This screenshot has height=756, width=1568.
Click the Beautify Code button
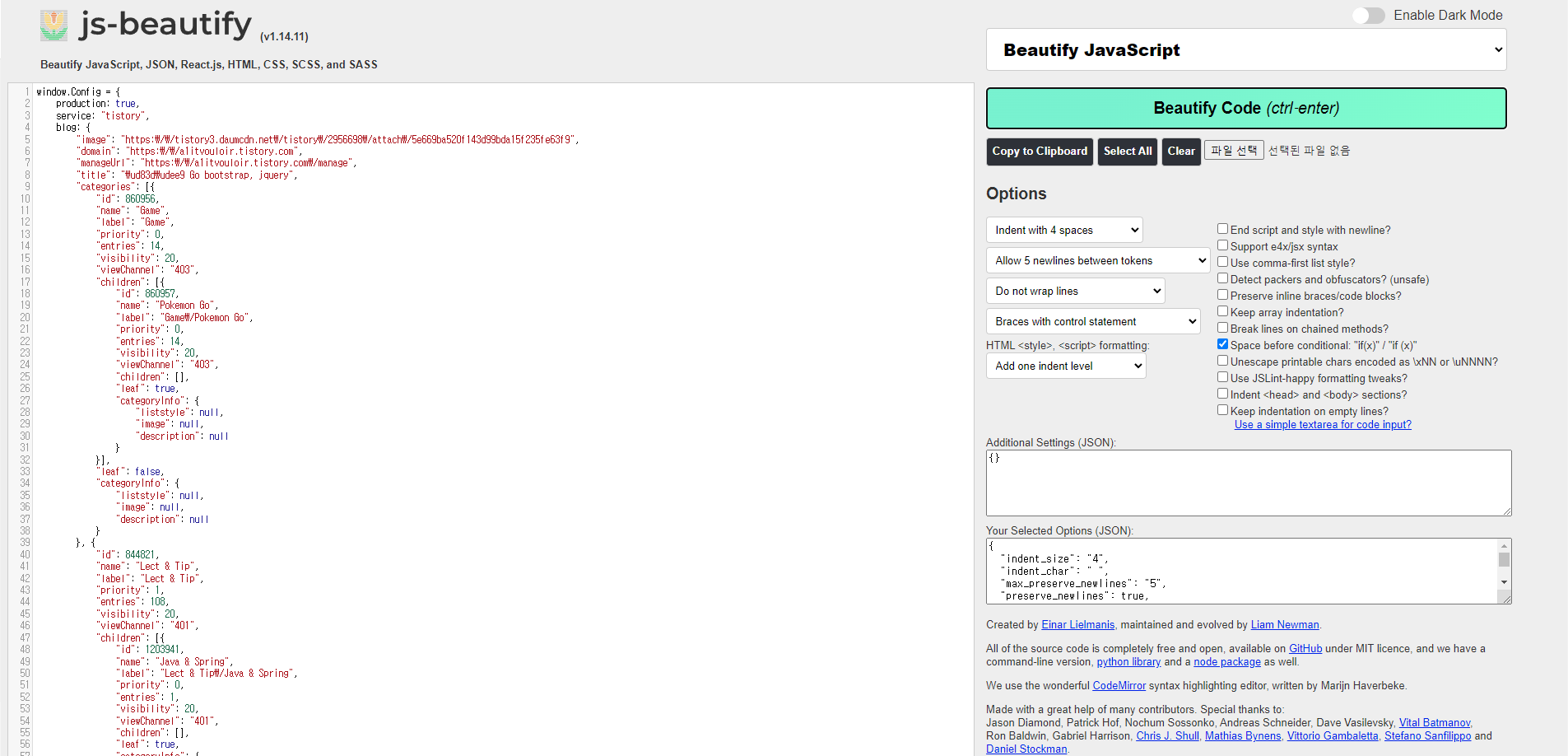[1246, 108]
